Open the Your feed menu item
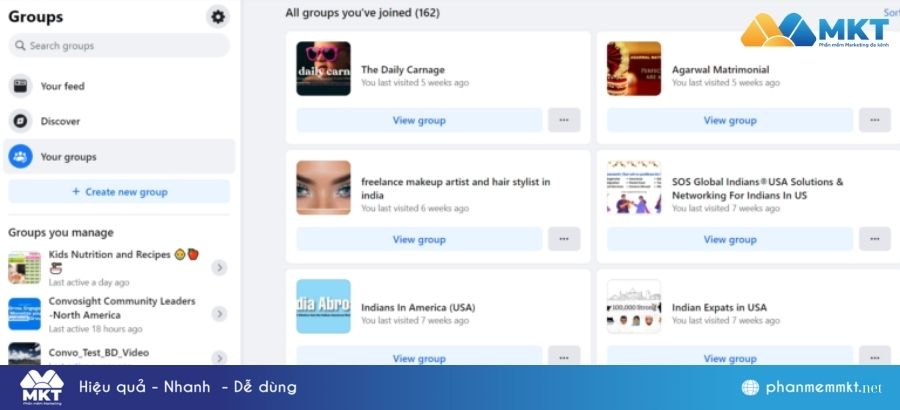 (119, 86)
